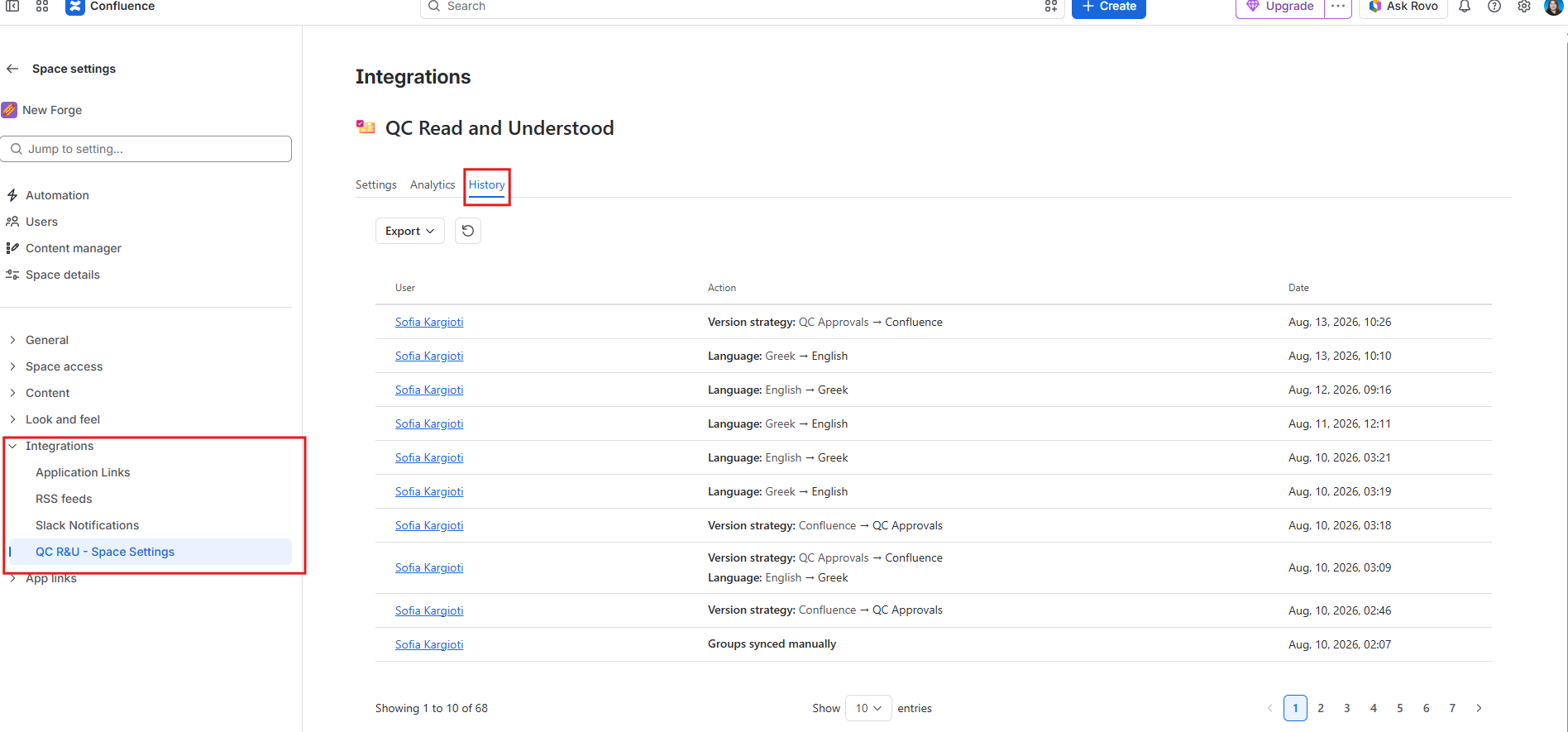Select QC R&U - Space Settings
1568x732 pixels.
coord(151,552)
